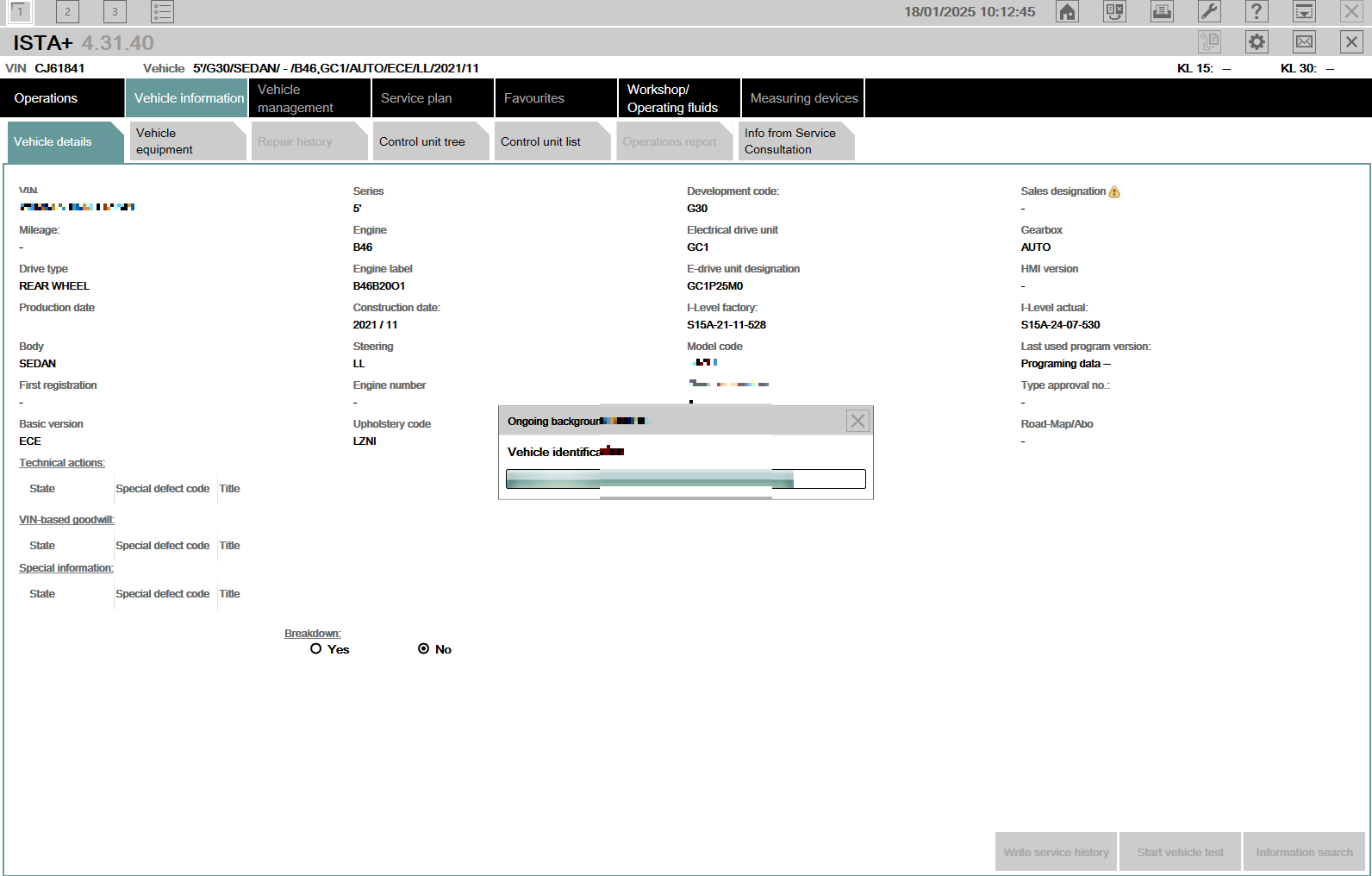Close the Ongoing background dialog

click(x=857, y=421)
